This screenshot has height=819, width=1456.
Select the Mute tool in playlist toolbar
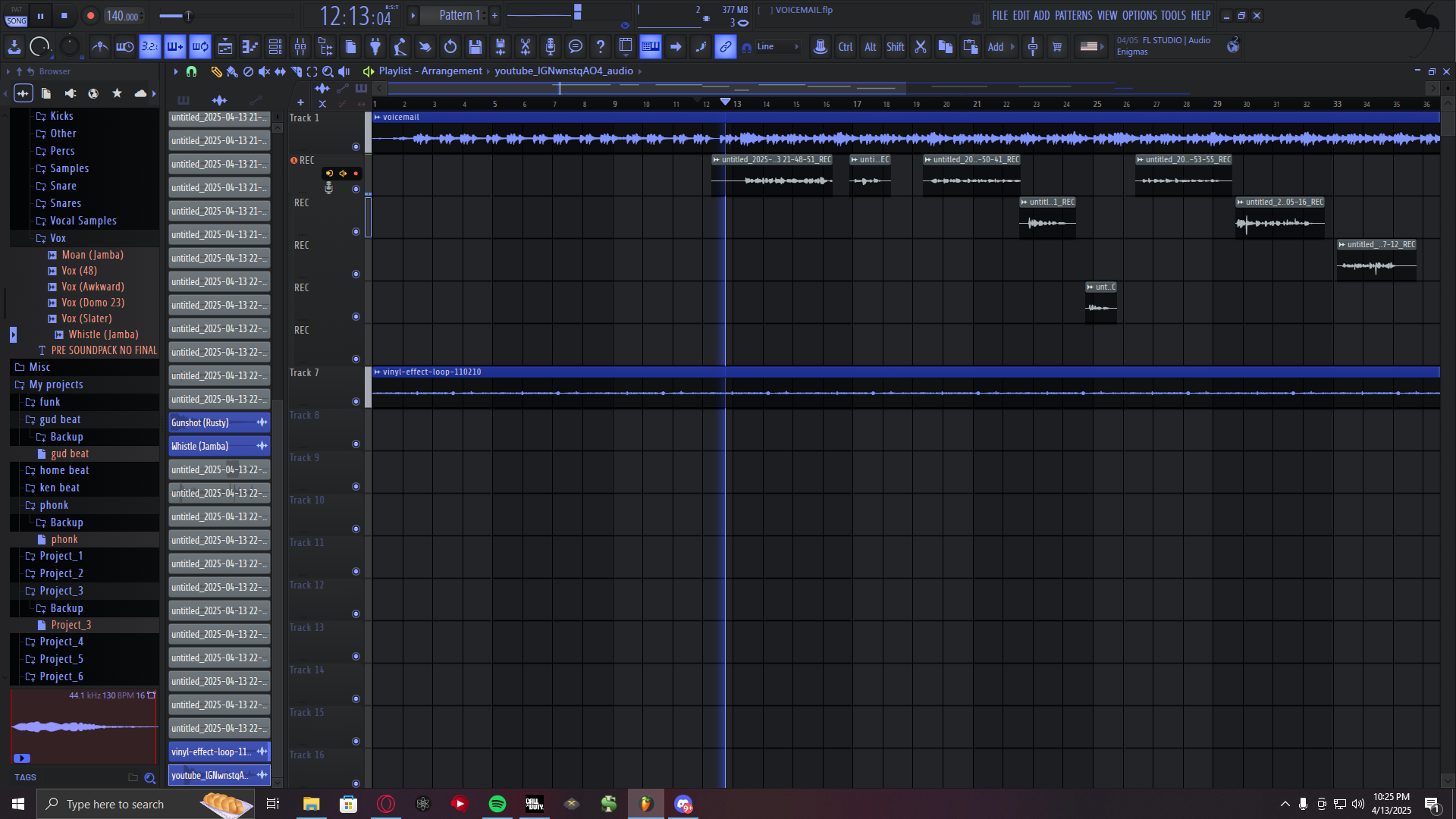(x=264, y=71)
